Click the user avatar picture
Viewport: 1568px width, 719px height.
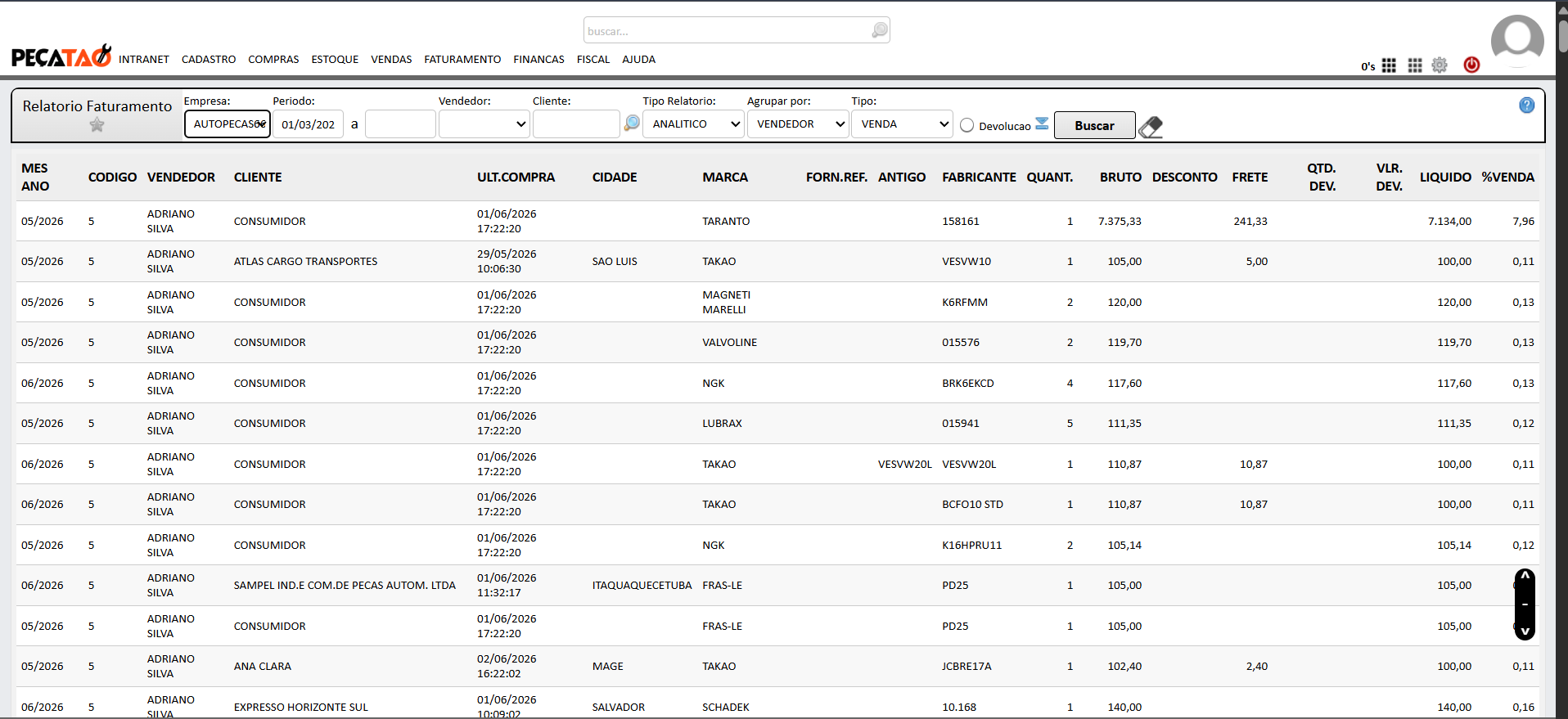(x=1517, y=41)
